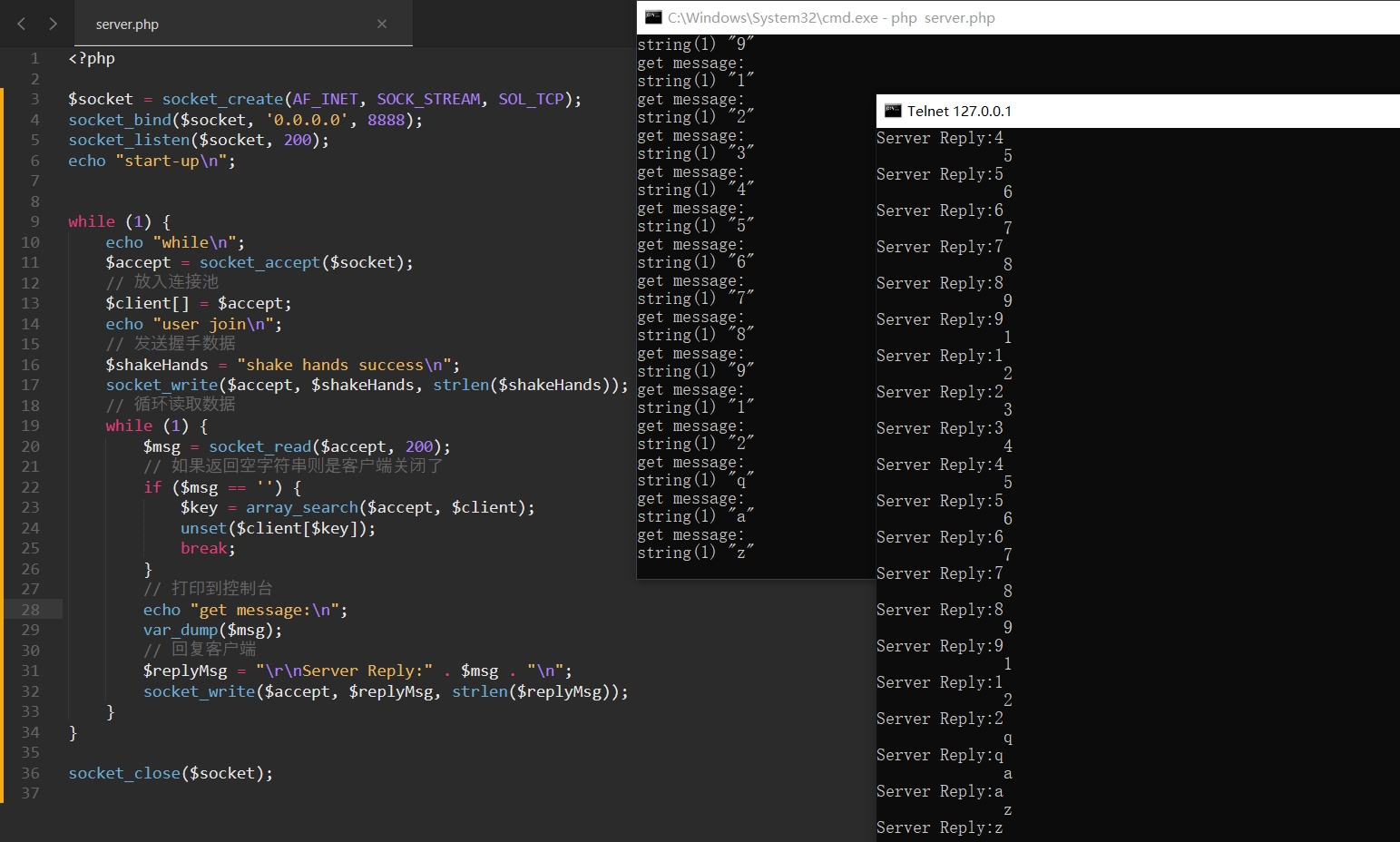The image size is (1400, 842).
Task: Click the port number 8888 in code
Action: (386, 120)
